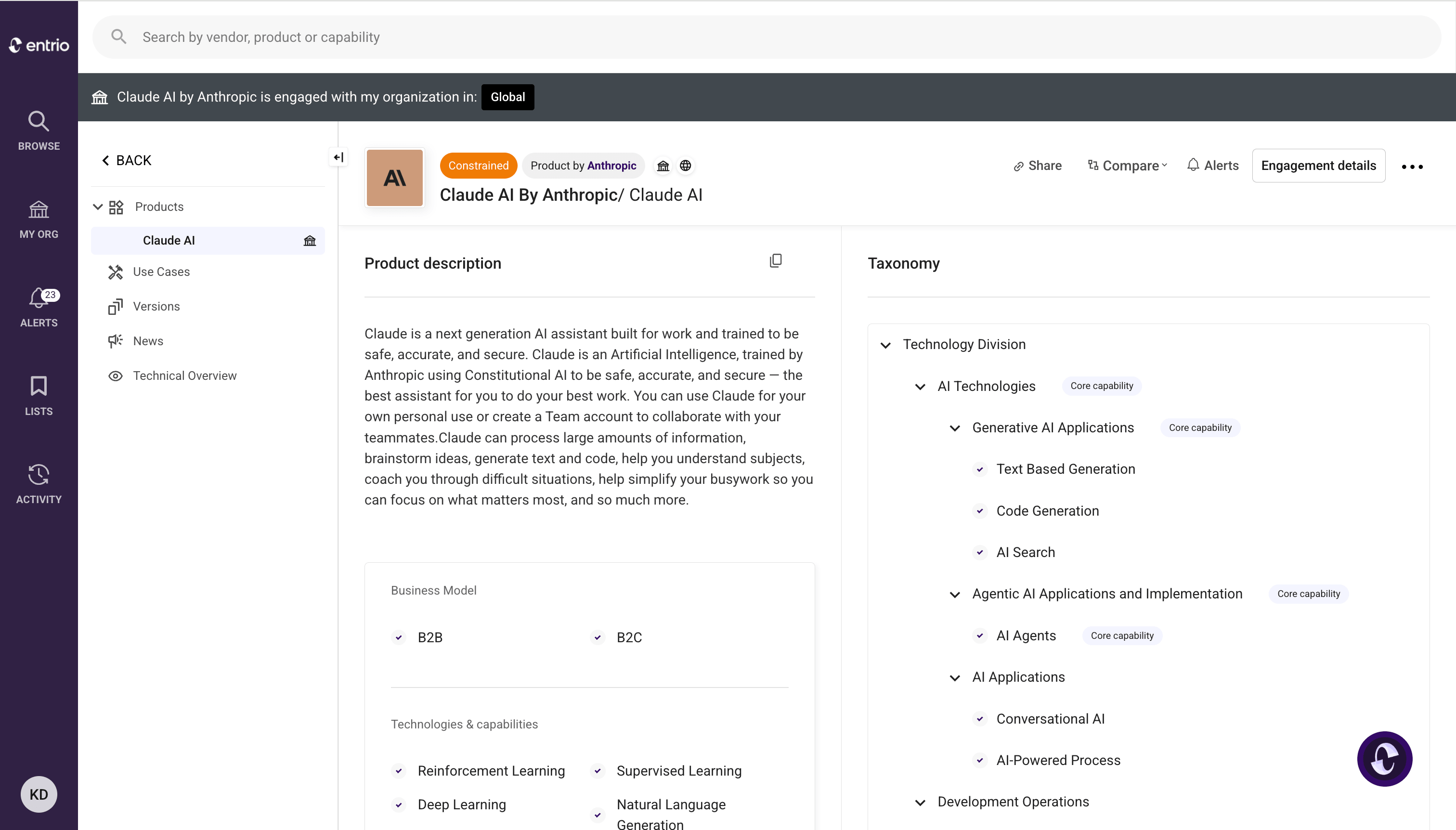Select Claude AI product in navigation
This screenshot has height=830, width=1456.
coord(208,241)
